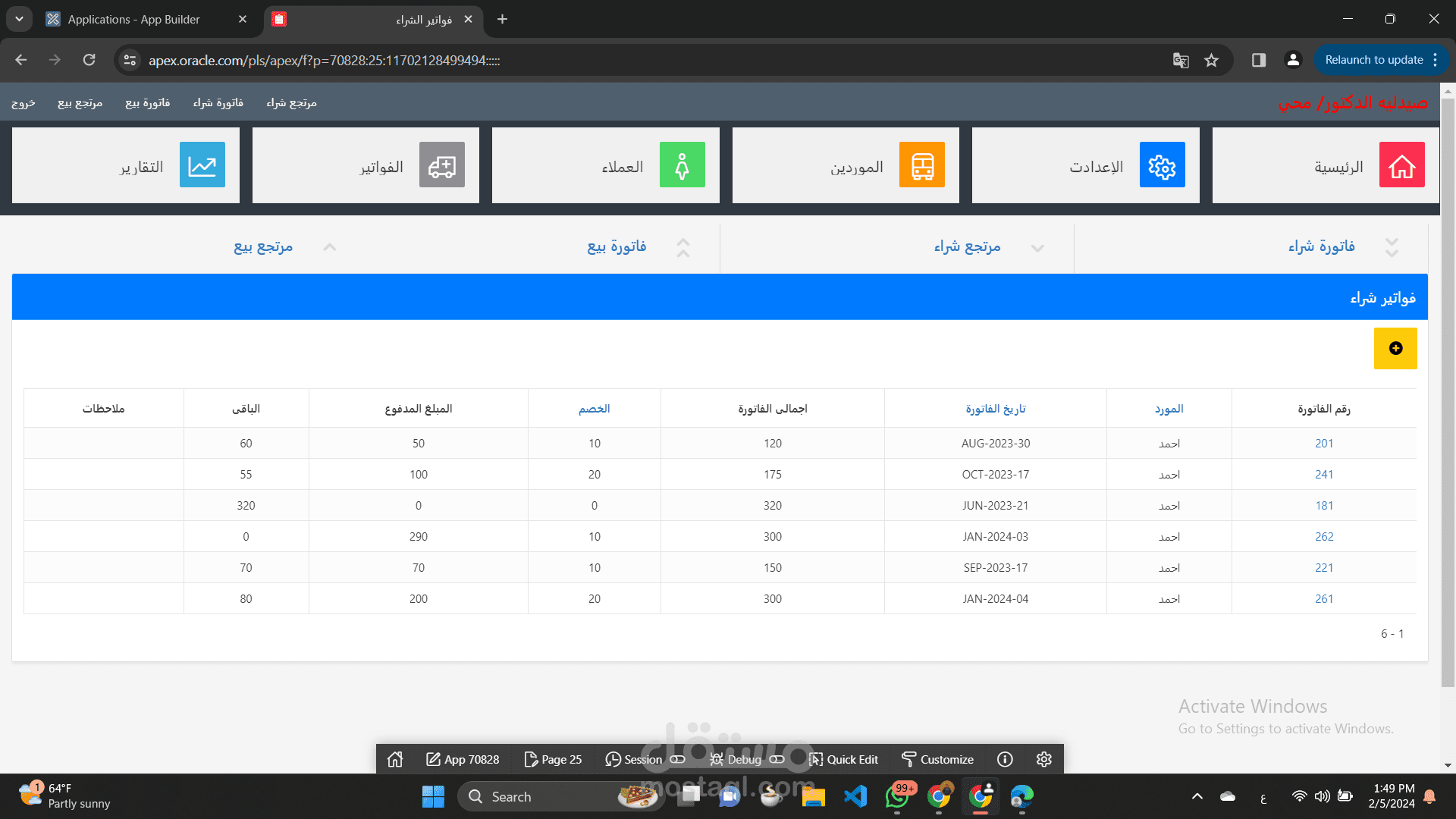
Task: Click the orange bus icon for الموردين
Action: pos(922,165)
